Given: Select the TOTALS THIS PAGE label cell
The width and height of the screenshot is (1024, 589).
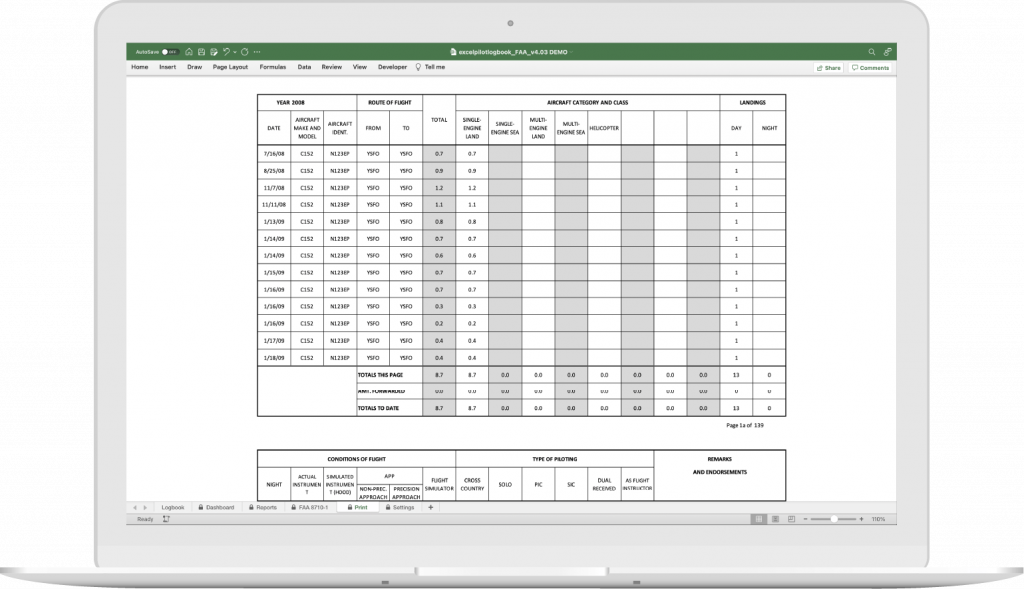Looking at the screenshot, I should (x=389, y=375).
